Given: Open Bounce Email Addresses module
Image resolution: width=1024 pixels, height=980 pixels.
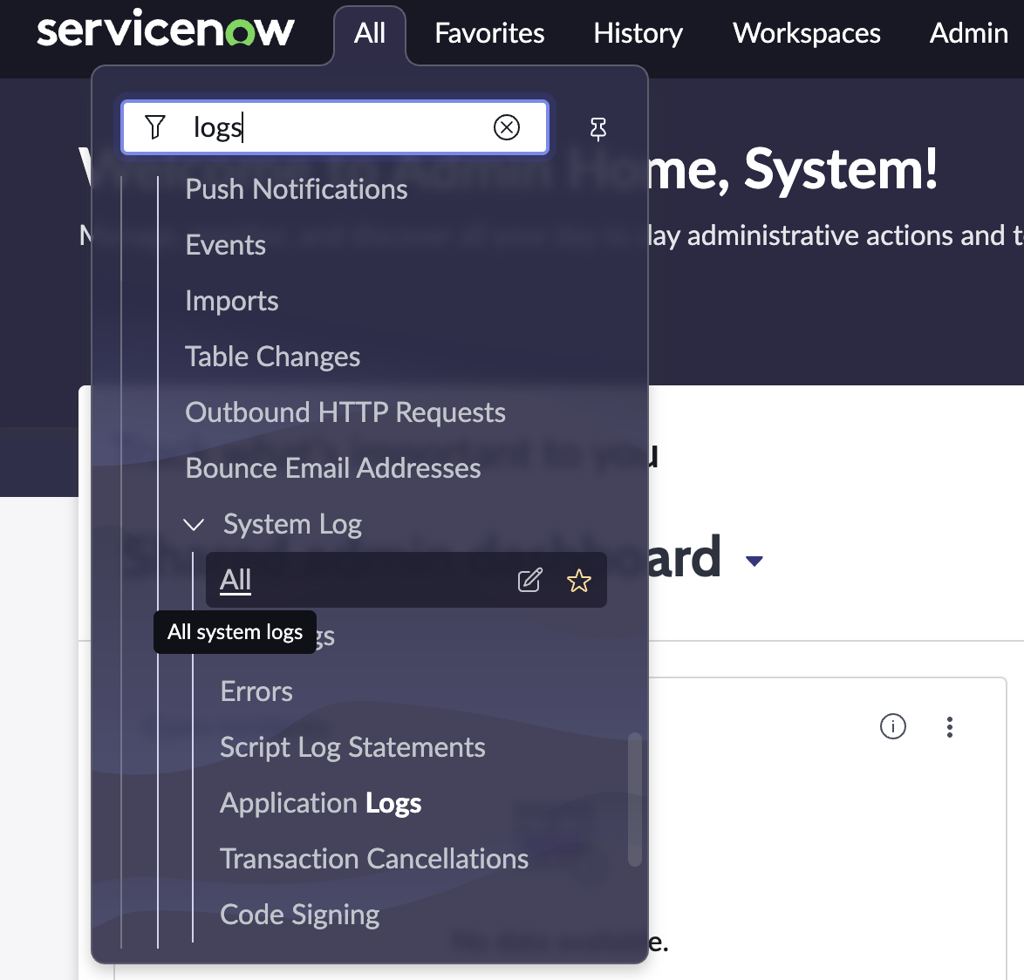Looking at the screenshot, I should (x=333, y=469).
